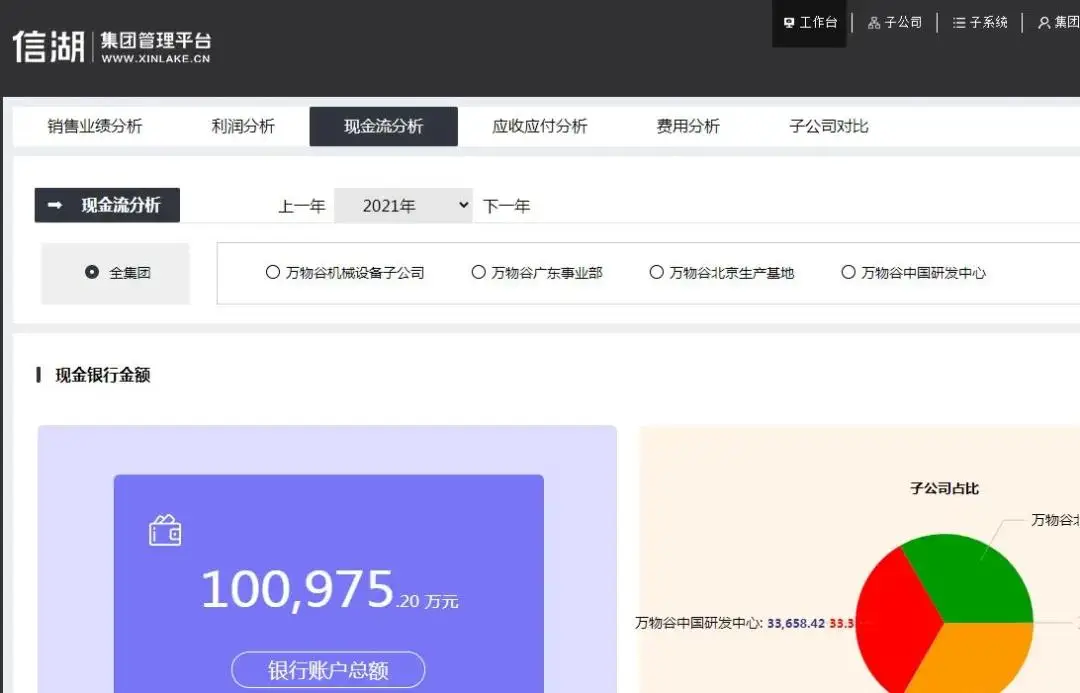Click the 集团 user icon
This screenshot has height=693, width=1080.
pos(1044,22)
